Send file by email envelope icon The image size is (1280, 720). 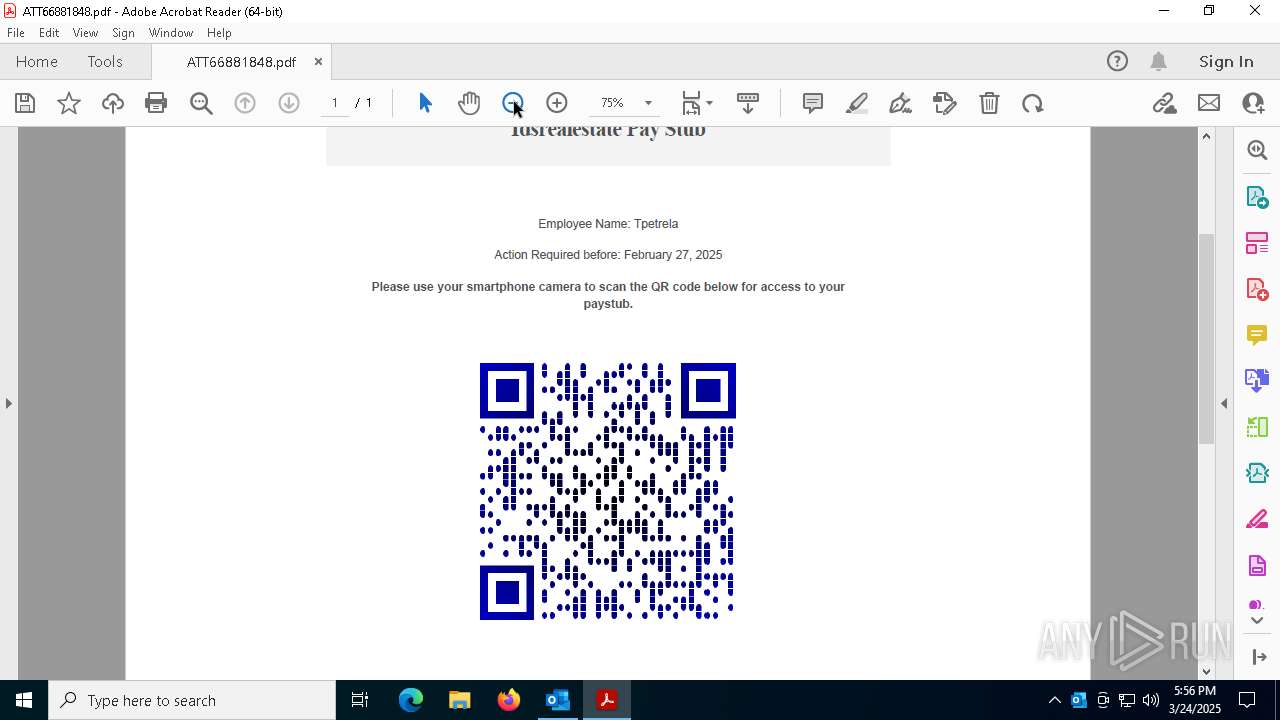[x=1209, y=103]
